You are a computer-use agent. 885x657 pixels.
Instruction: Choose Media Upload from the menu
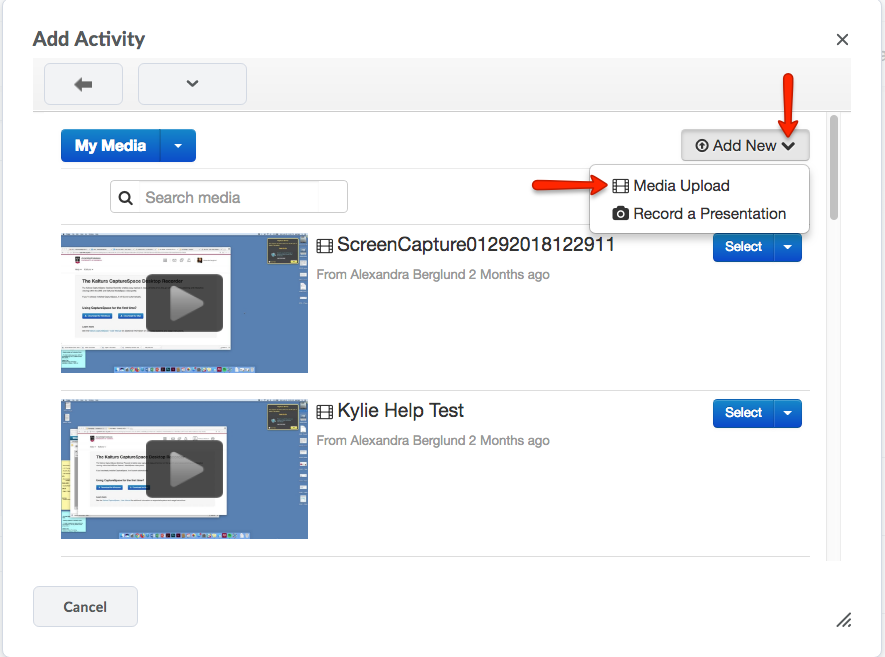[681, 186]
